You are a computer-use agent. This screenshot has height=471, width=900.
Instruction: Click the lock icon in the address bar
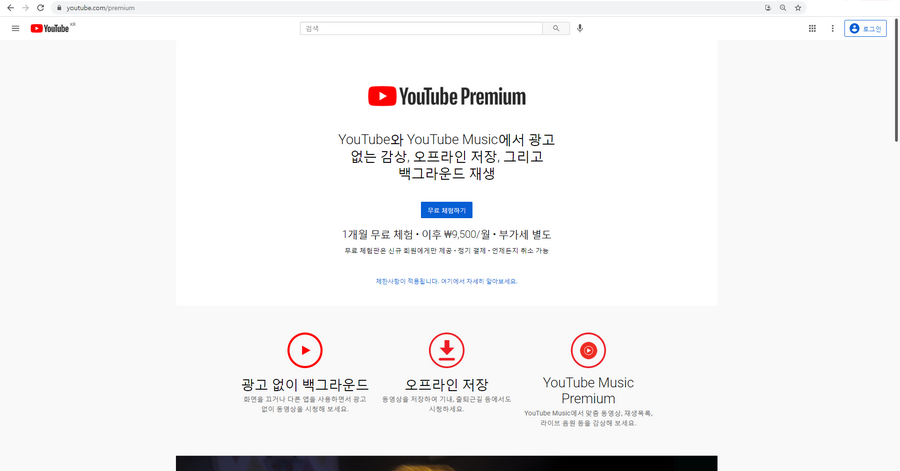click(x=59, y=8)
